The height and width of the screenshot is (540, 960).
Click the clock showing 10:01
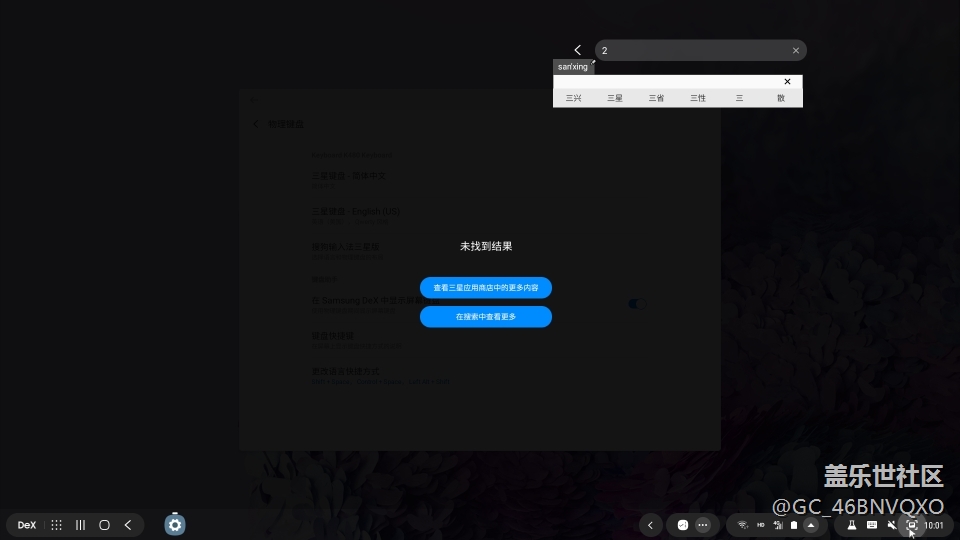[x=934, y=525]
